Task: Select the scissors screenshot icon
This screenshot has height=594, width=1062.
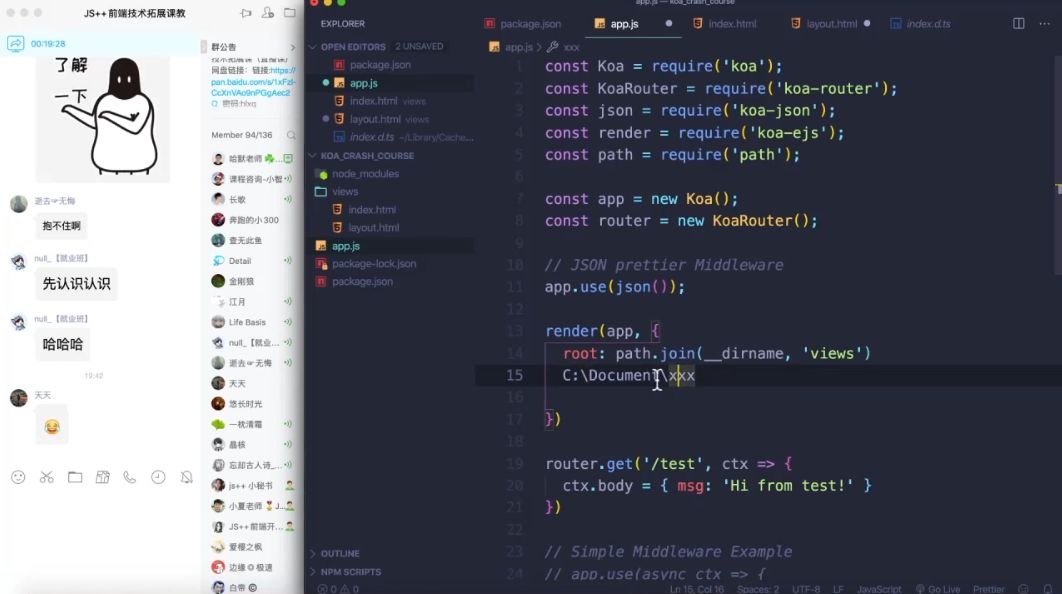Action: coord(47,477)
